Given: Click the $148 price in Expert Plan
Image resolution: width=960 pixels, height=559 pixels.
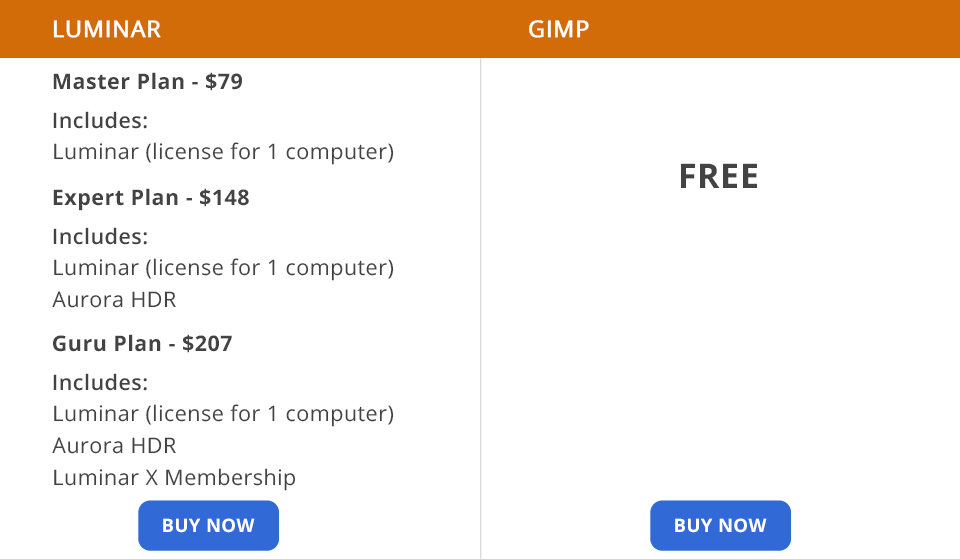Looking at the screenshot, I should [x=224, y=198].
